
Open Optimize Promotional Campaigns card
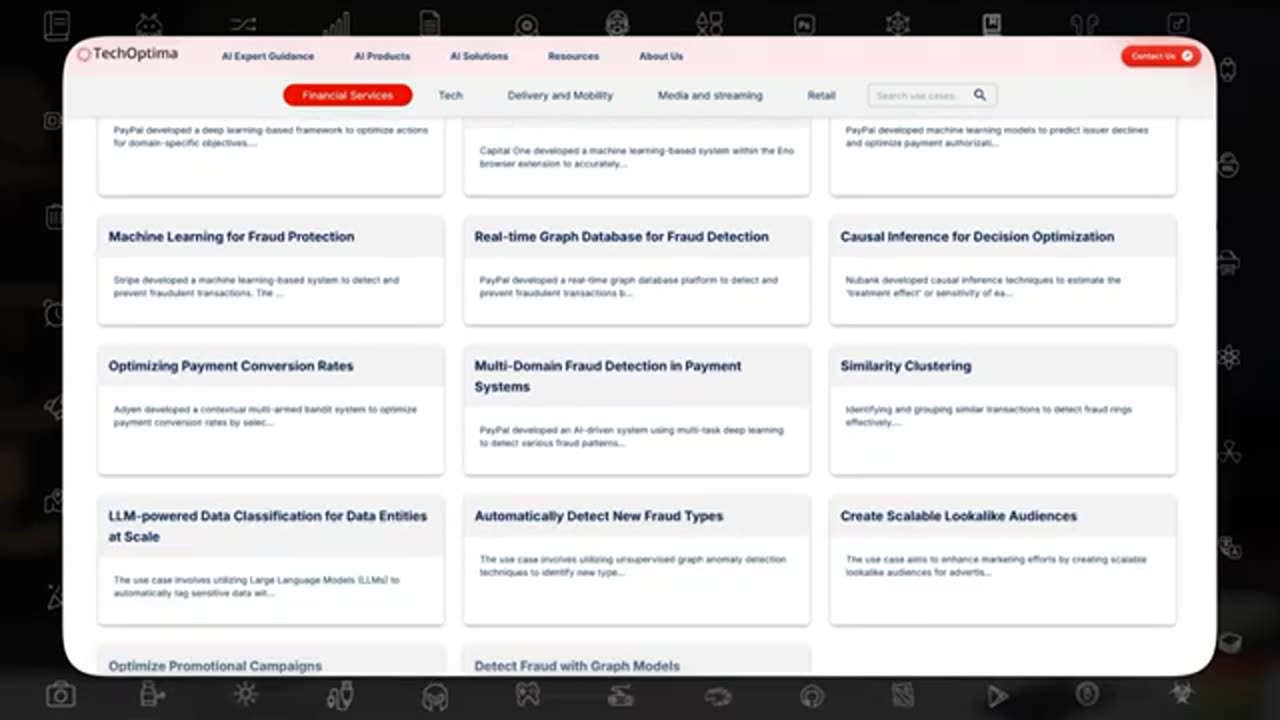tap(271, 661)
